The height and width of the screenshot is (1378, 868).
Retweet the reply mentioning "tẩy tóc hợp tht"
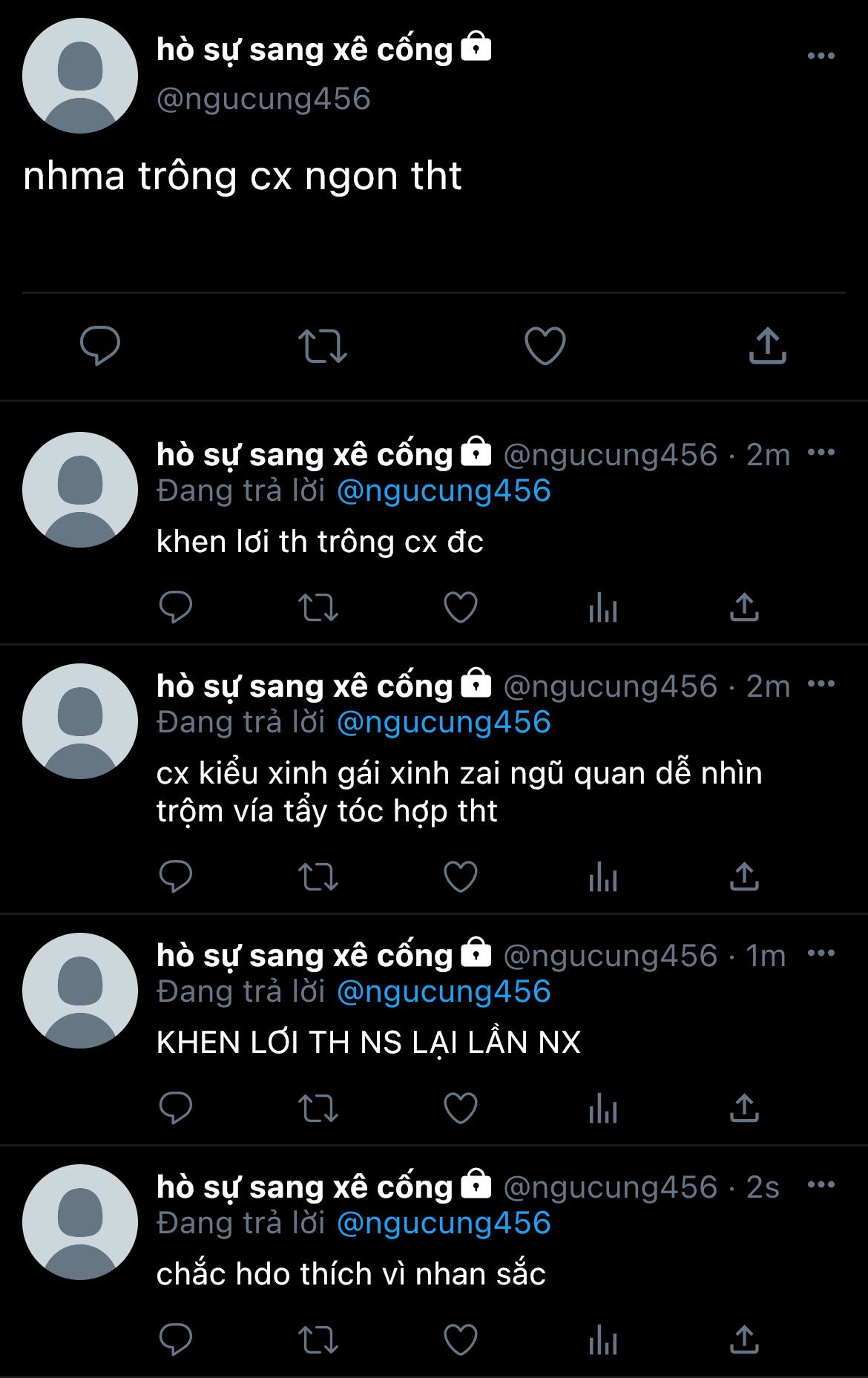(x=318, y=876)
